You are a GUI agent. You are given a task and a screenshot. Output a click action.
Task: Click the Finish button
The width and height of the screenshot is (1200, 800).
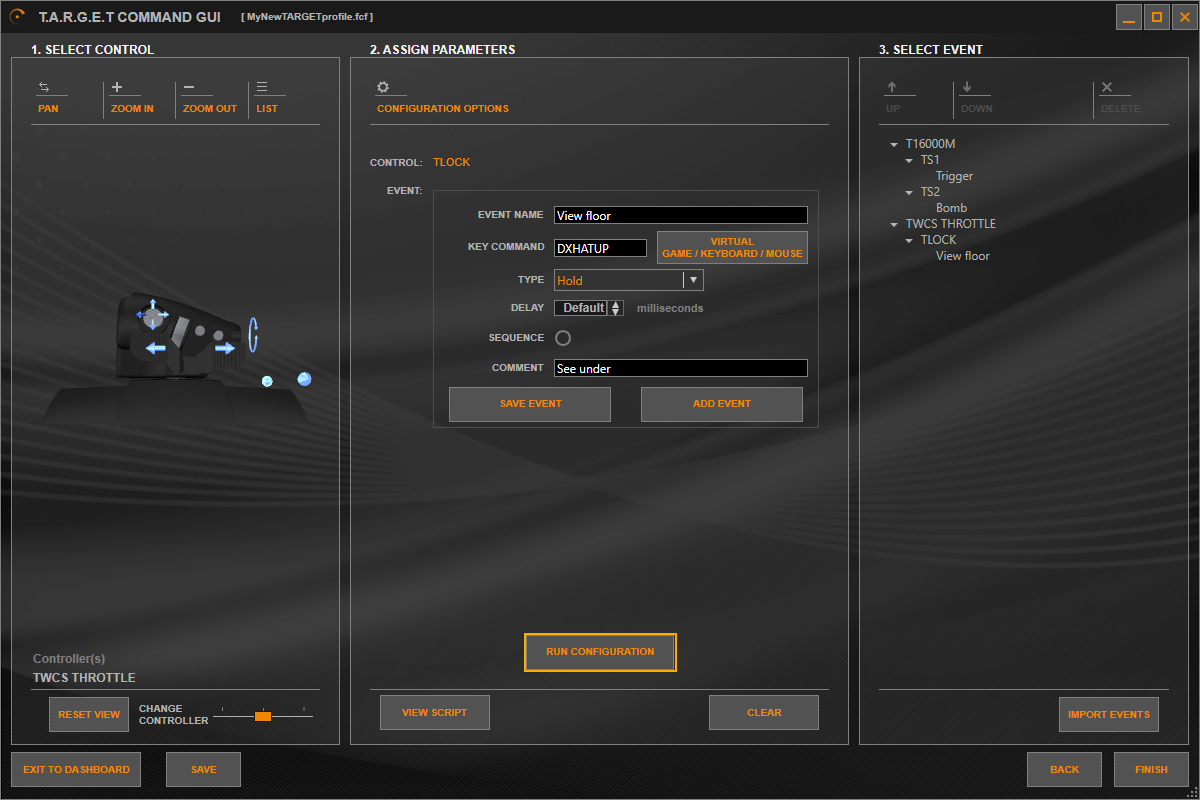coord(1151,769)
